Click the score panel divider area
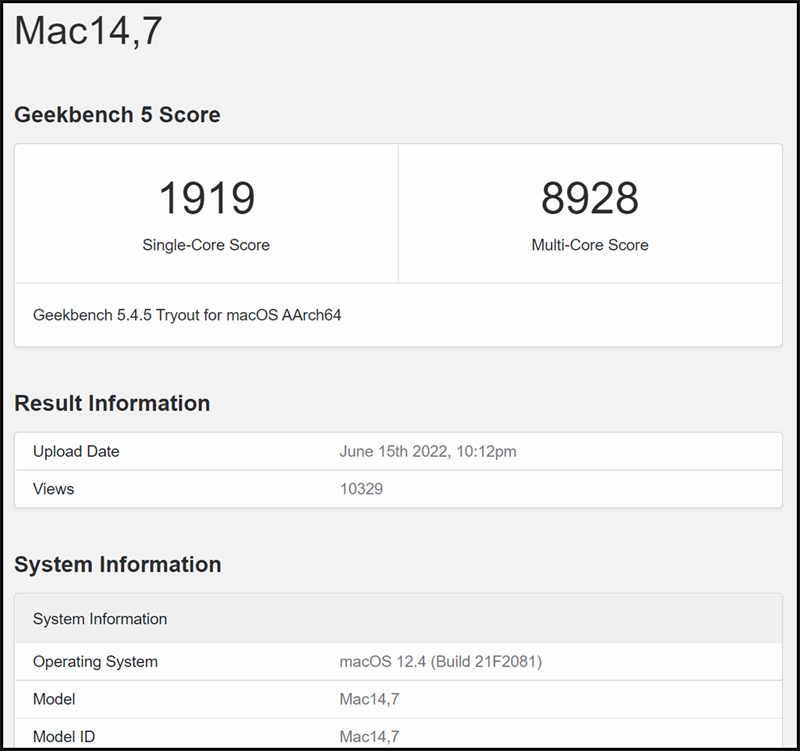This screenshot has width=800, height=751. click(398, 210)
